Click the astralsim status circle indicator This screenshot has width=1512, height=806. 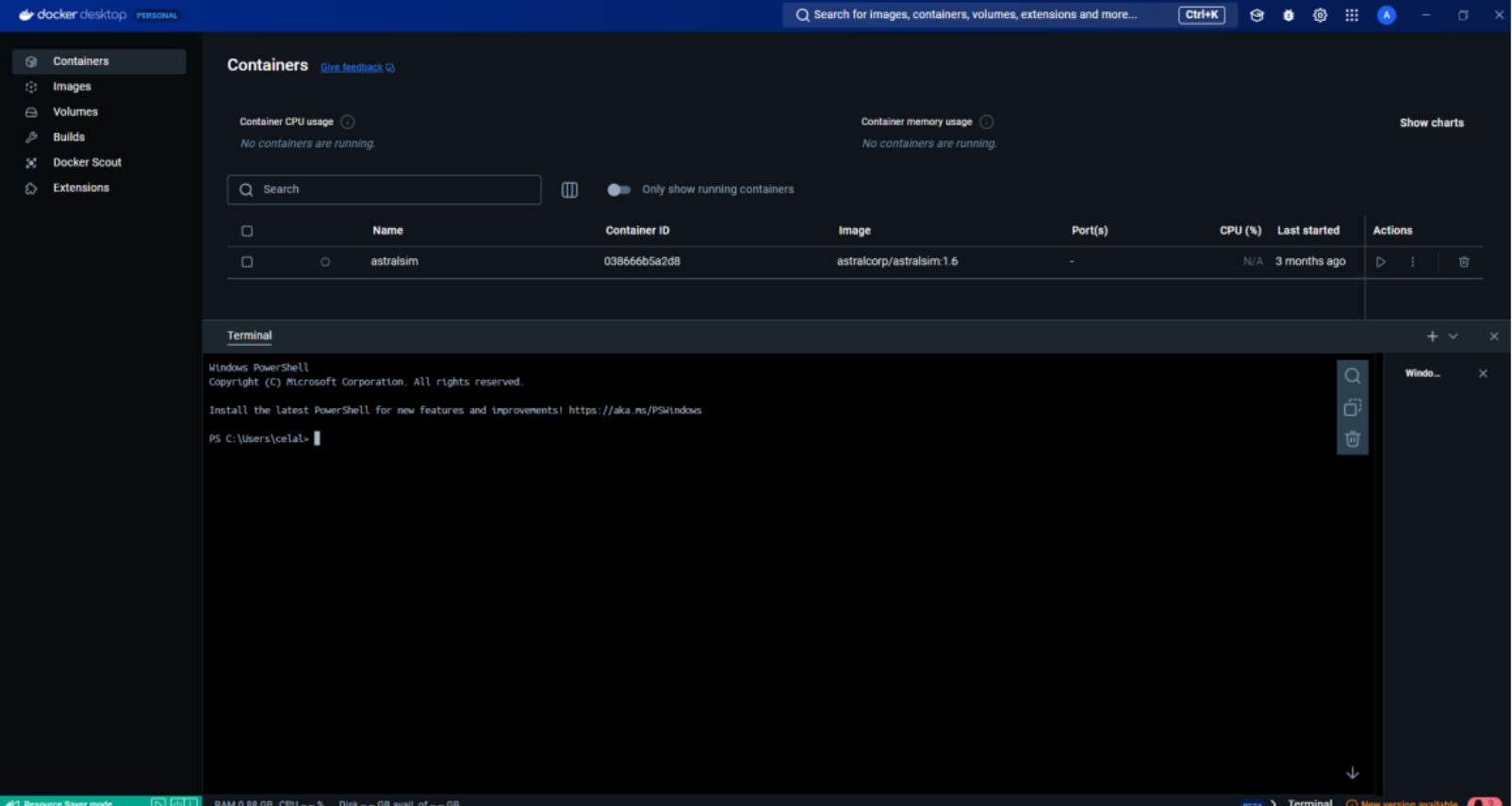[x=325, y=262]
